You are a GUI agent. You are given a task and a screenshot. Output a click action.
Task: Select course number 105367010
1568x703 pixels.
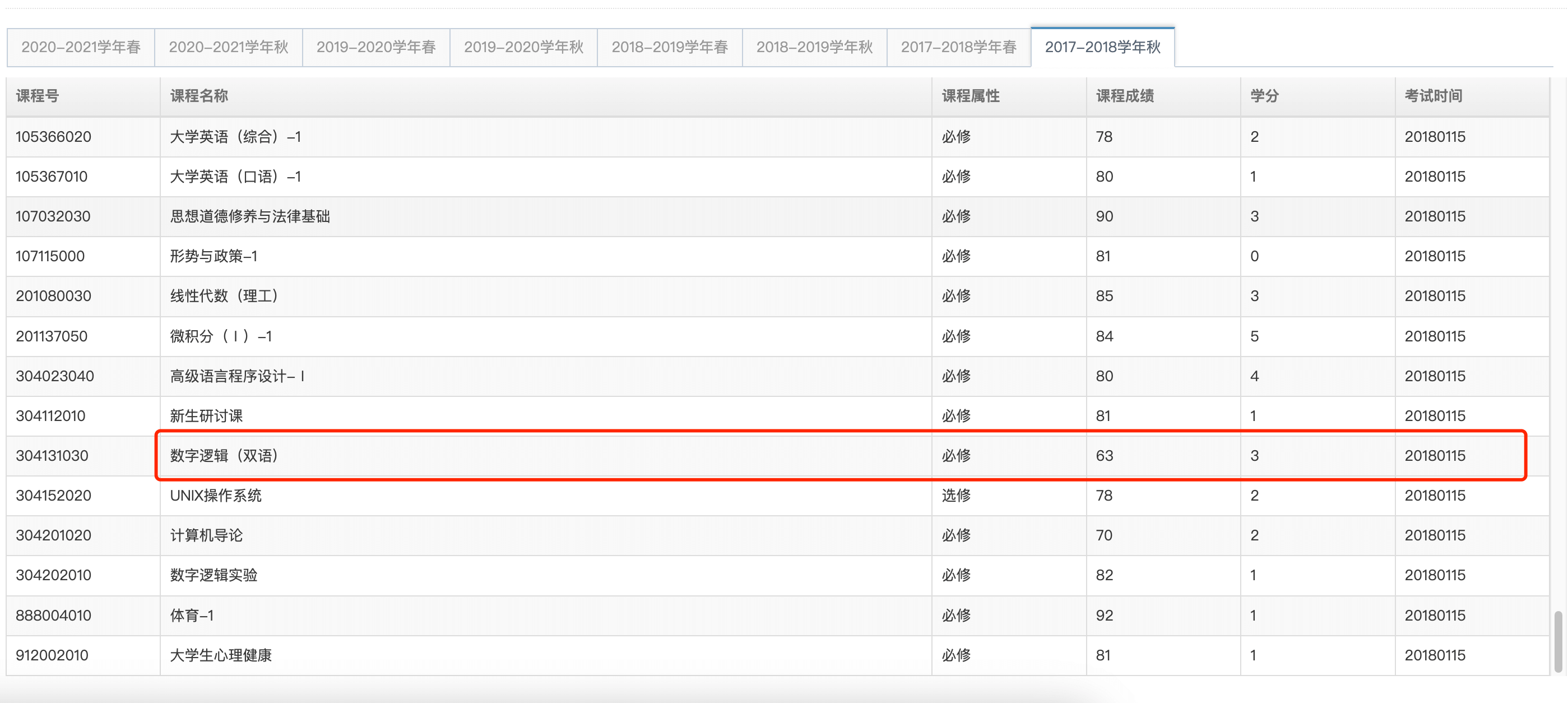coord(52,177)
